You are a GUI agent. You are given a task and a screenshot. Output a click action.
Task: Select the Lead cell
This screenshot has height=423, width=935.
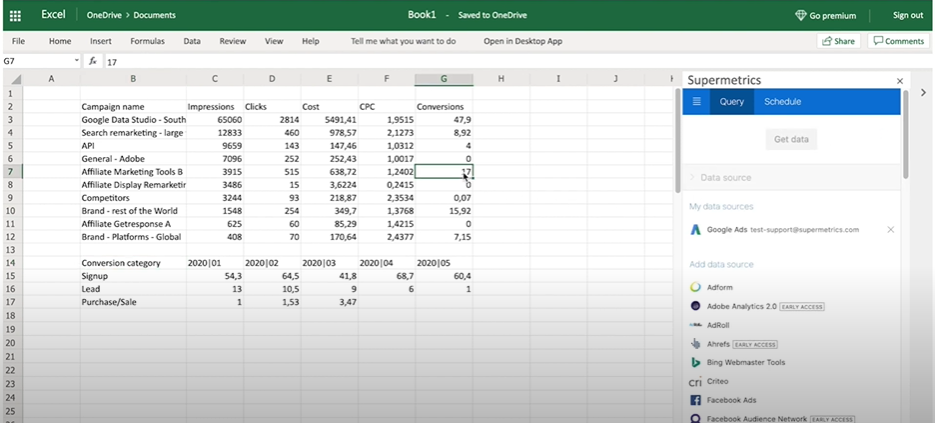pos(133,289)
